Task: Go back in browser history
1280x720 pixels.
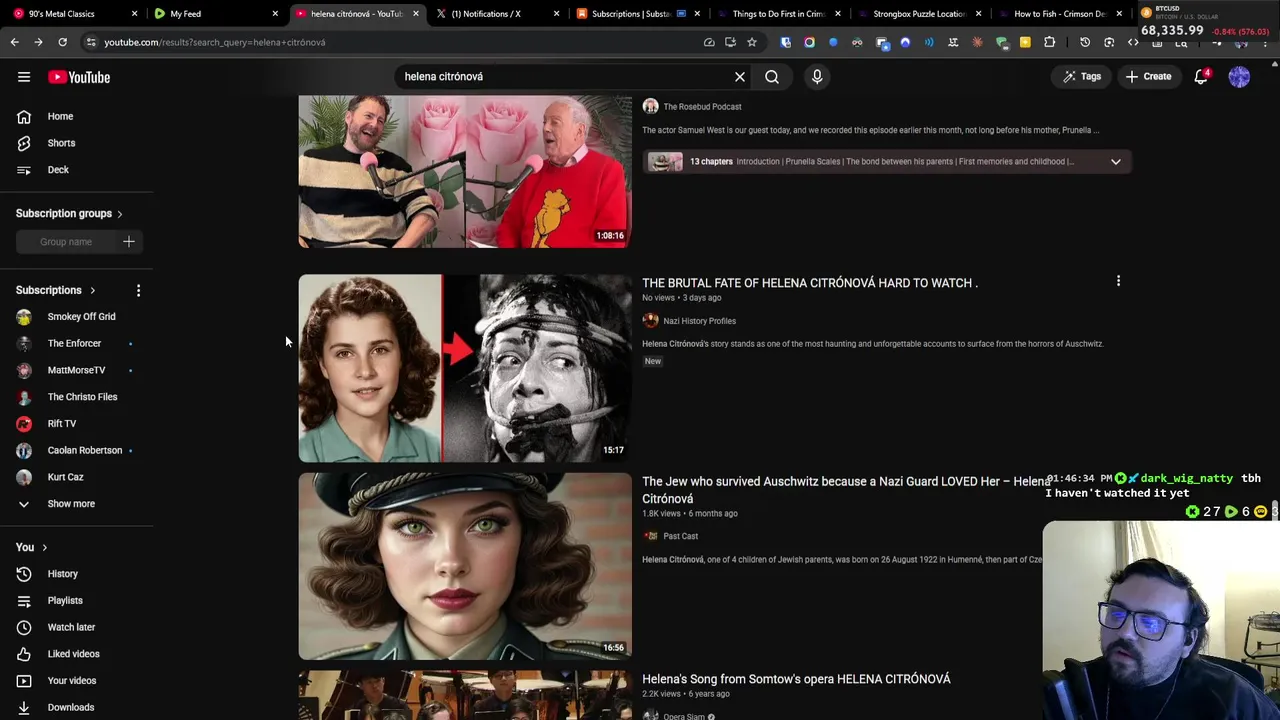Action: click(x=14, y=42)
